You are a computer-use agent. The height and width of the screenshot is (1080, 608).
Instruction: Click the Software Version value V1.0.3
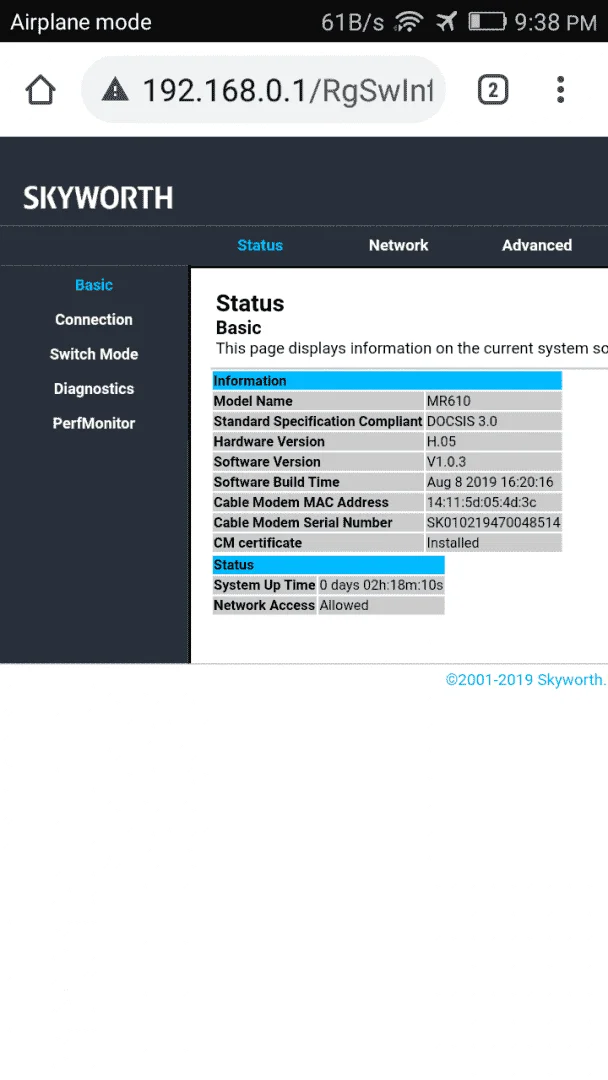click(x=493, y=461)
